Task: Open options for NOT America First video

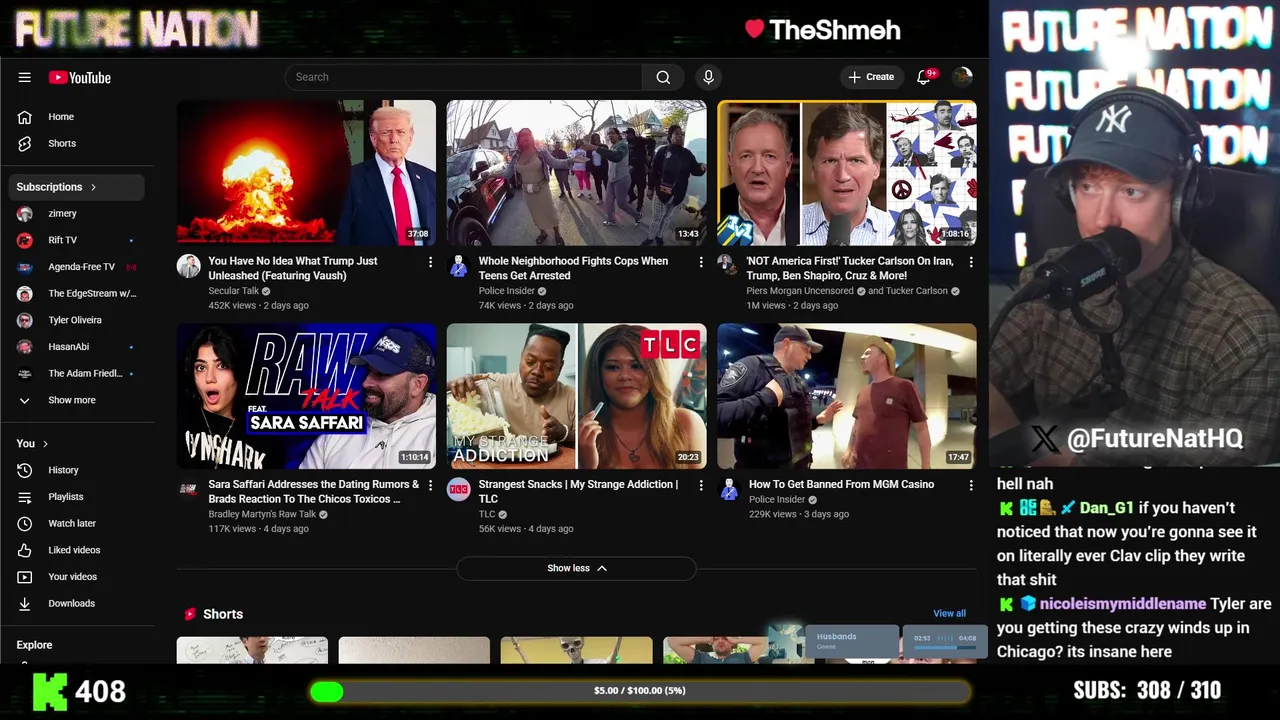Action: (x=971, y=262)
